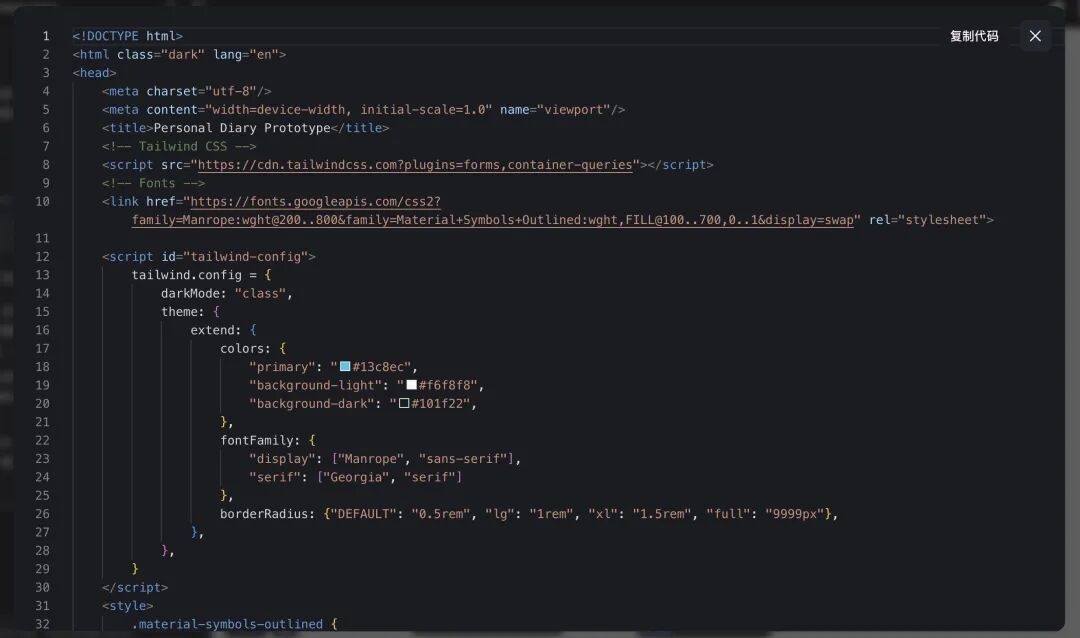
Task: Click the script id="tailwind-config" tag
Action: point(209,256)
